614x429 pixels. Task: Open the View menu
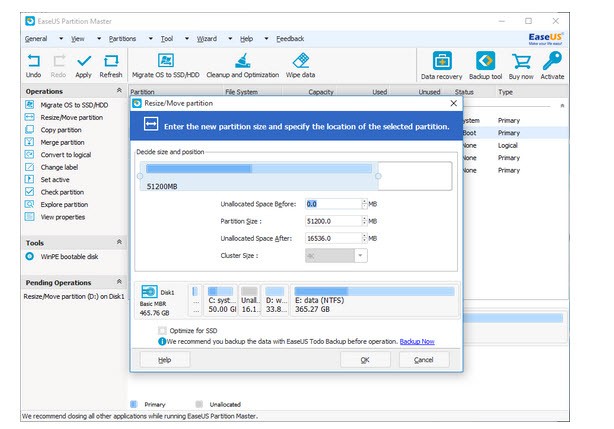pos(78,39)
